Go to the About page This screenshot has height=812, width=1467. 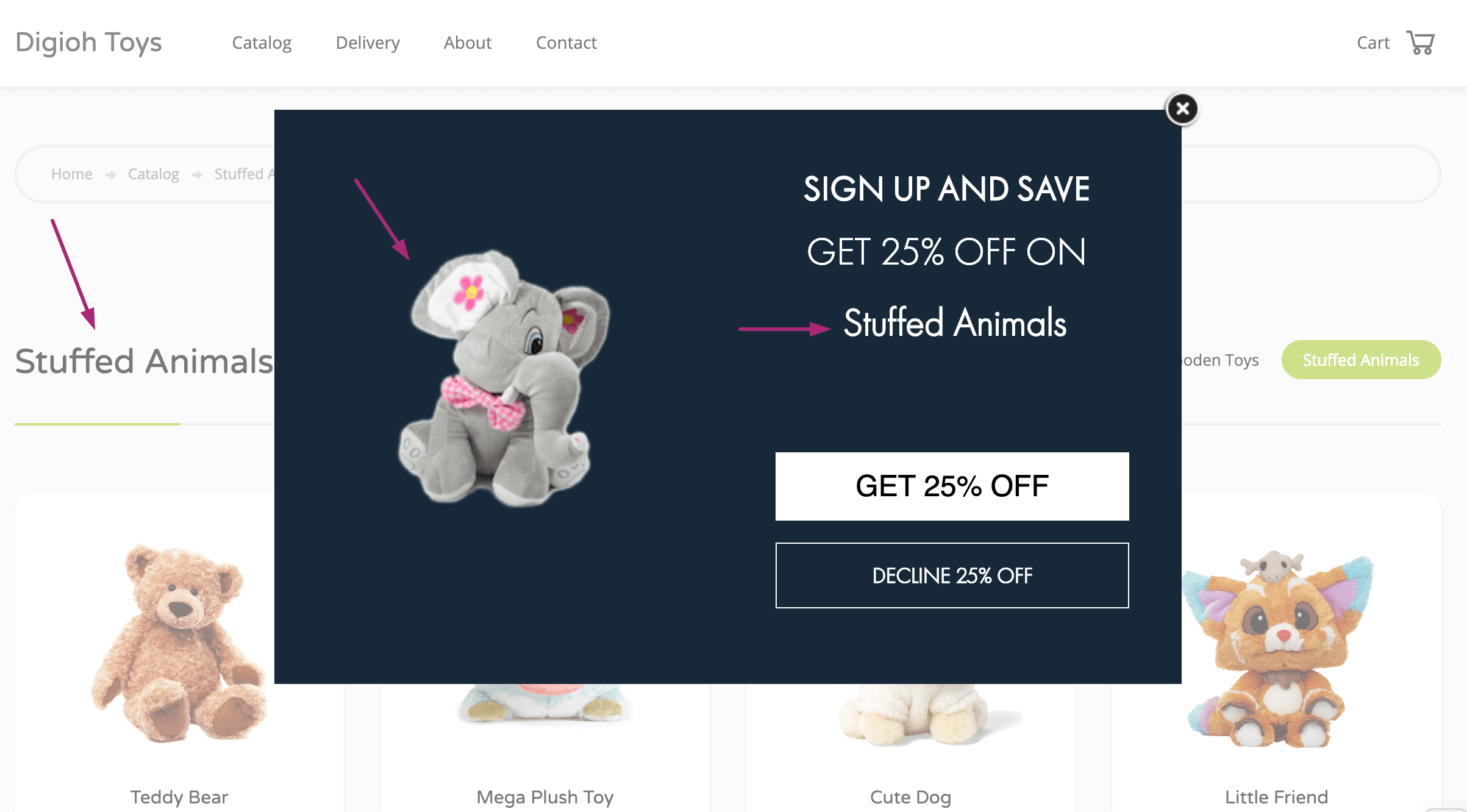click(468, 43)
